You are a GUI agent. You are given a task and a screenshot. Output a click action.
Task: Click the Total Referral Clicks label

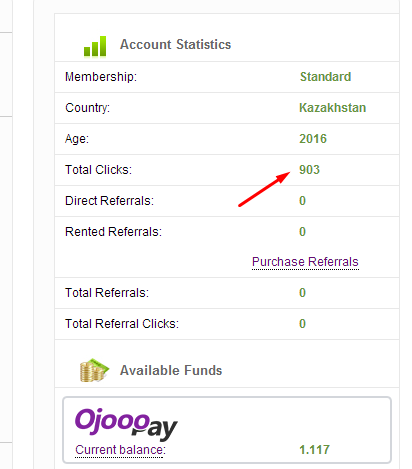pyautogui.click(x=122, y=324)
